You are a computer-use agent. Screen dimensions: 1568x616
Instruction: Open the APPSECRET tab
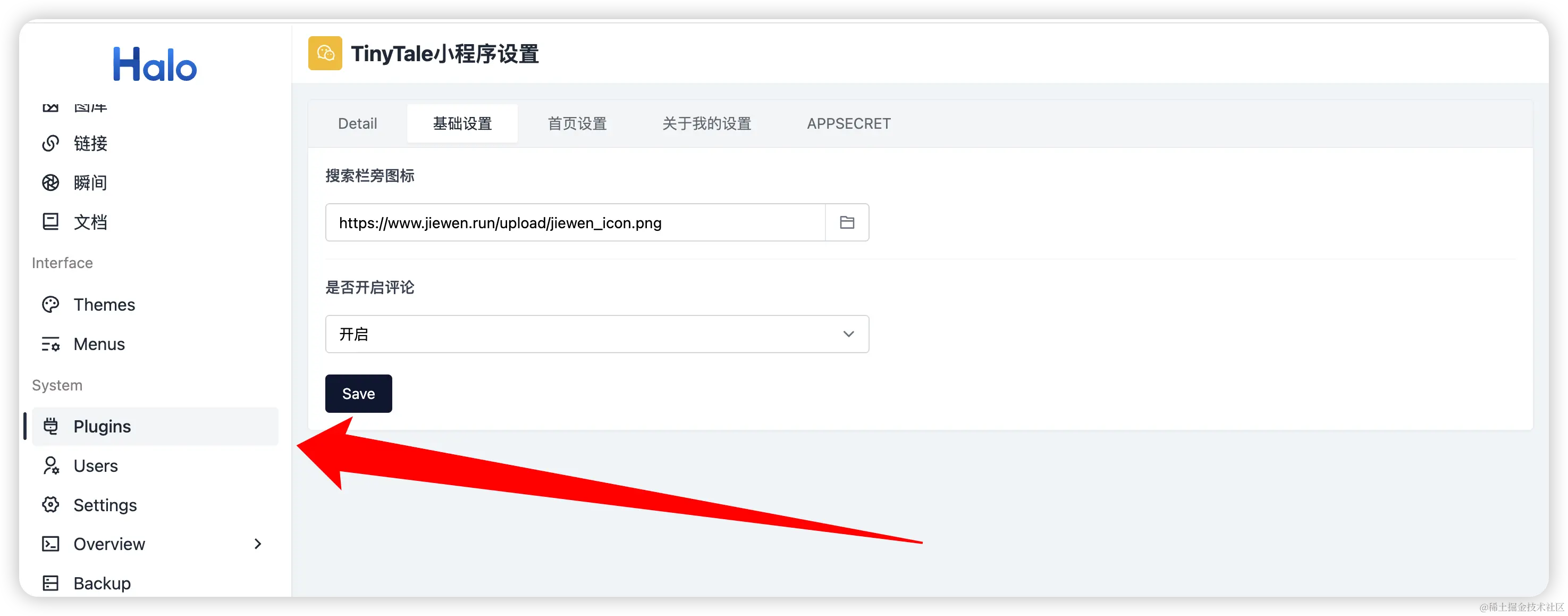coord(848,124)
